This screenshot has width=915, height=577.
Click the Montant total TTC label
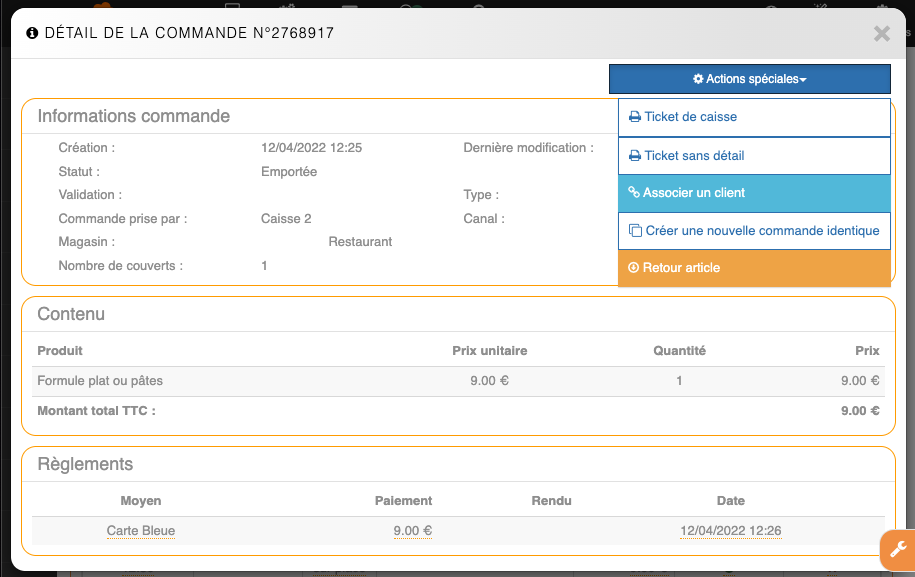coord(96,411)
